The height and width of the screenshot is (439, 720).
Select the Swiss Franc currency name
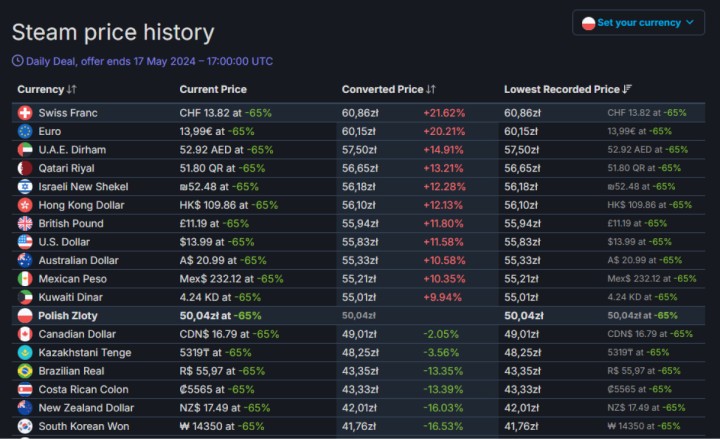(68, 113)
